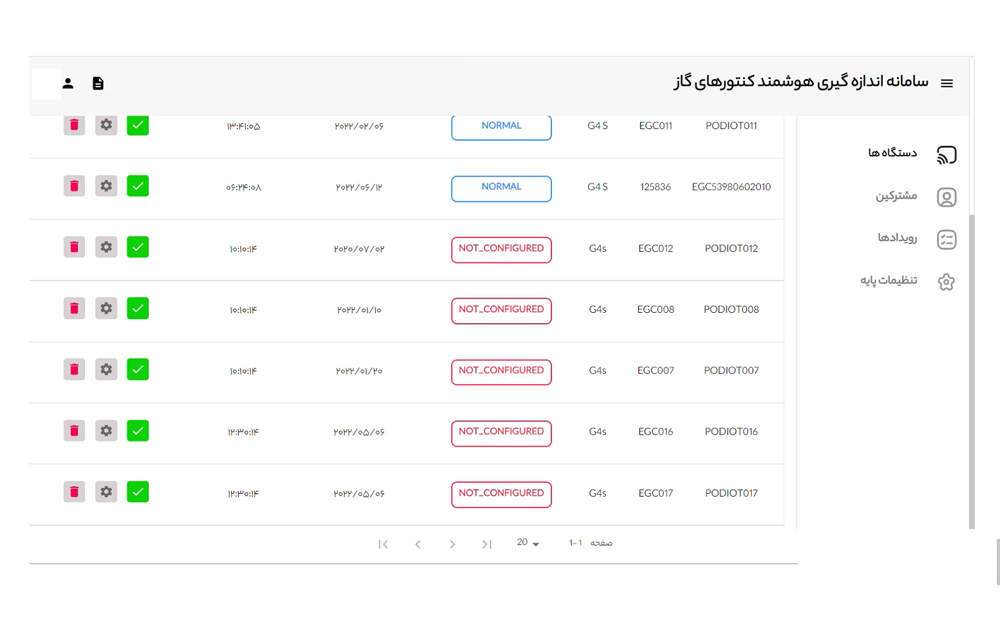Delete the PODIOT007 device row

point(74,369)
